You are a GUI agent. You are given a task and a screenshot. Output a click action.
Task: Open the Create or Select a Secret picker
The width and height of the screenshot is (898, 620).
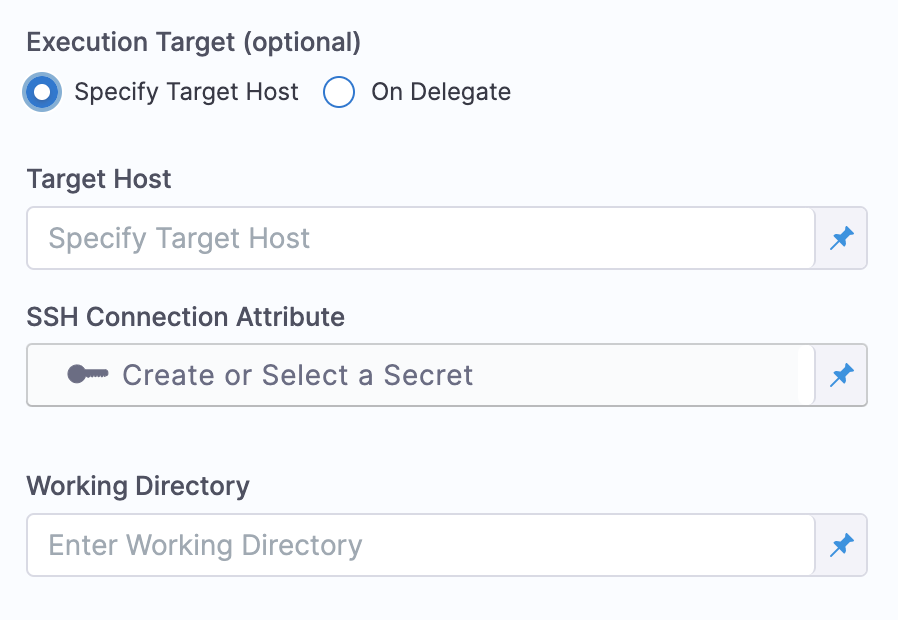pyautogui.click(x=420, y=375)
